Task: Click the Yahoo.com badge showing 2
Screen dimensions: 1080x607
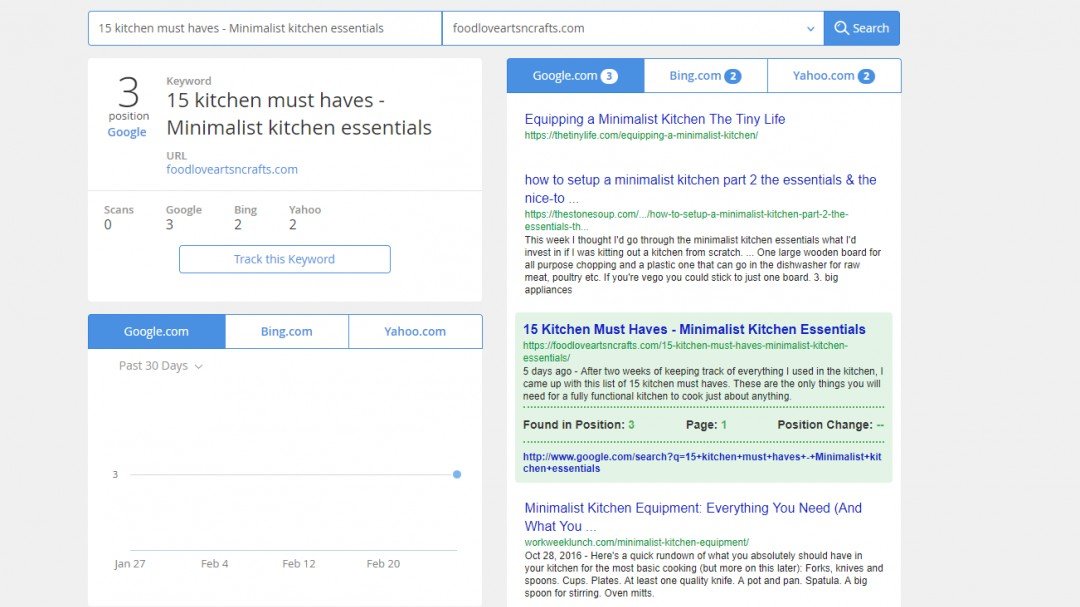Action: 866,76
